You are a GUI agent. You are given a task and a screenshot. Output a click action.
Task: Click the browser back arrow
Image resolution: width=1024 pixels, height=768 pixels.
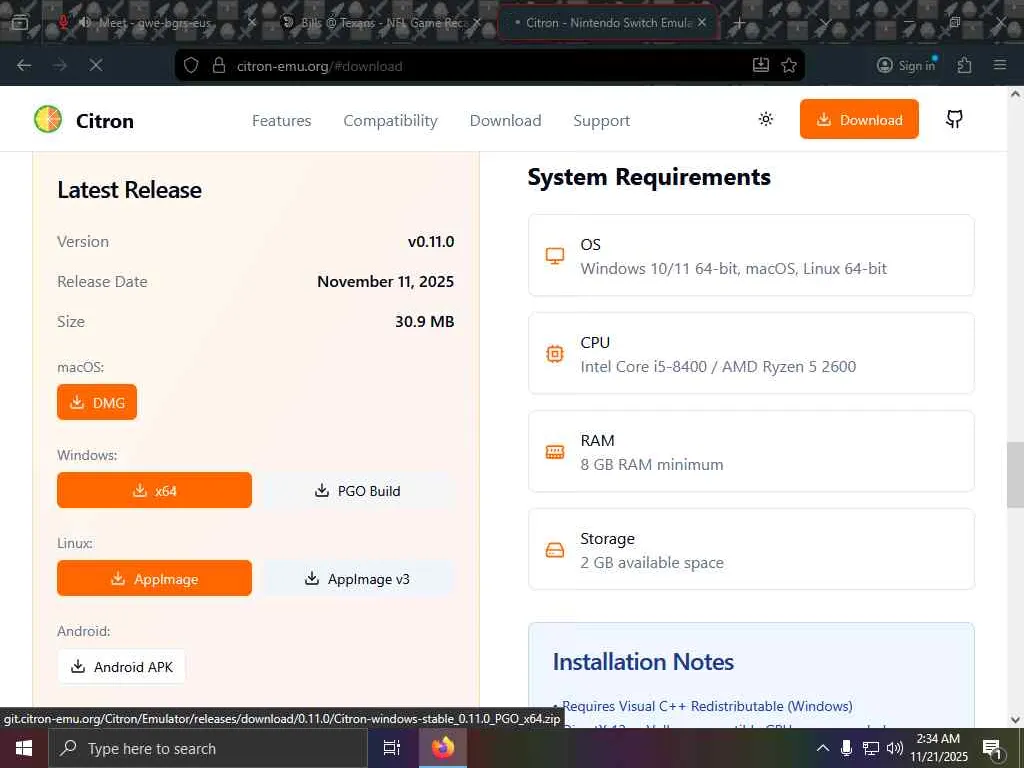tap(24, 65)
